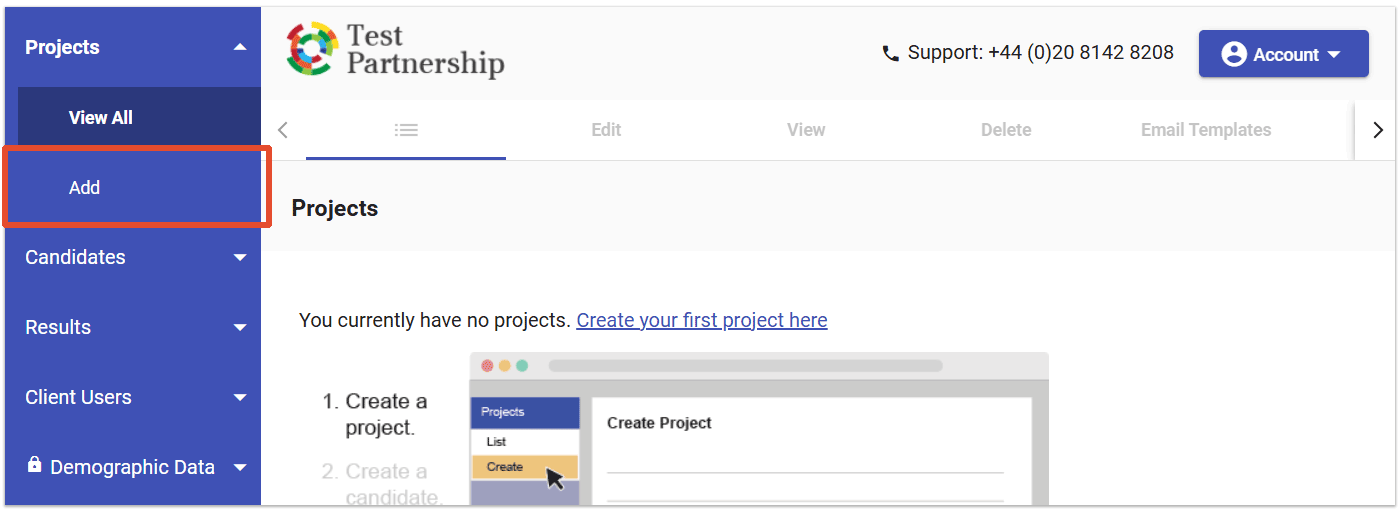
Task: Click the lock icon next to Demographic Data
Action: [x=35, y=465]
